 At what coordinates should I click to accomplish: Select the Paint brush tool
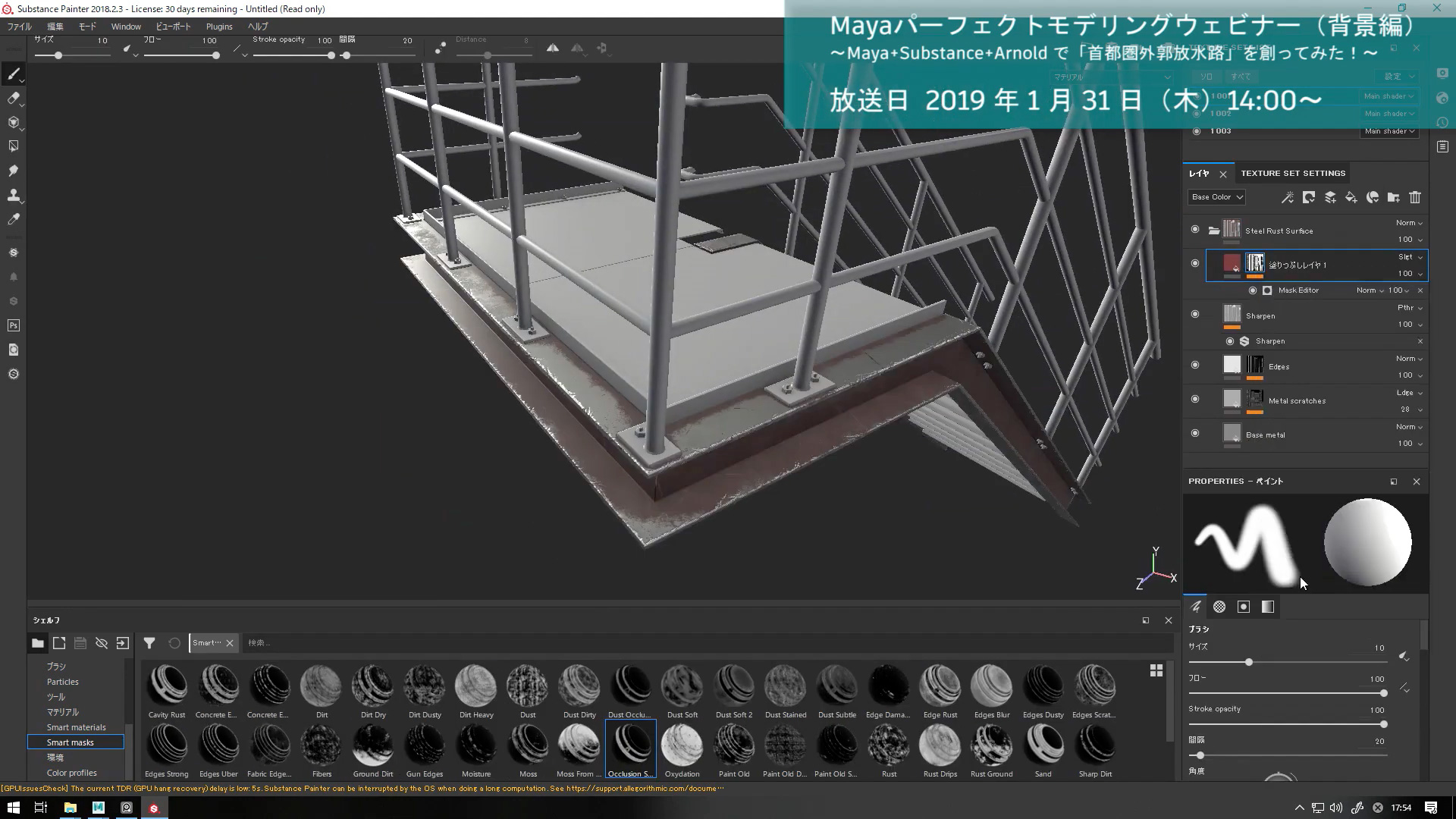click(13, 74)
